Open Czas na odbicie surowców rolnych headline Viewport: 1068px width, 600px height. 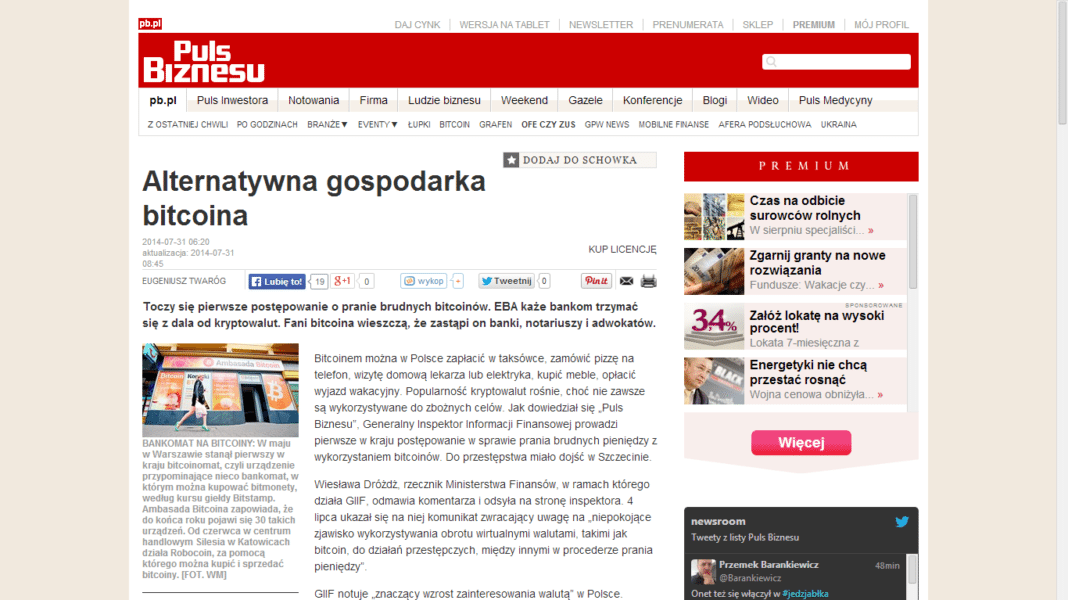point(805,208)
